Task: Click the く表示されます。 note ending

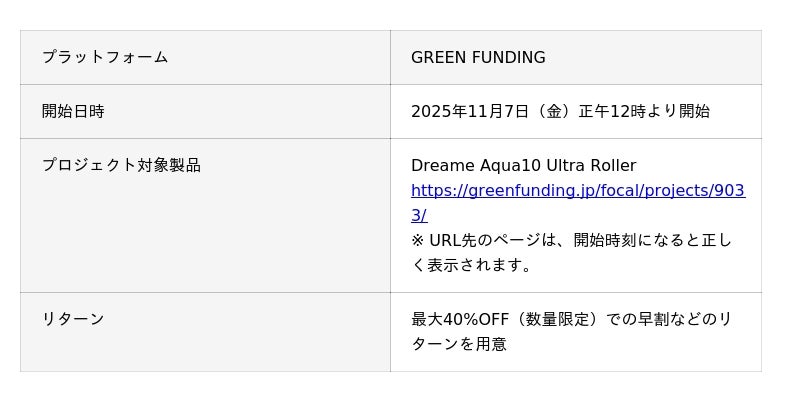Action: 471,265
